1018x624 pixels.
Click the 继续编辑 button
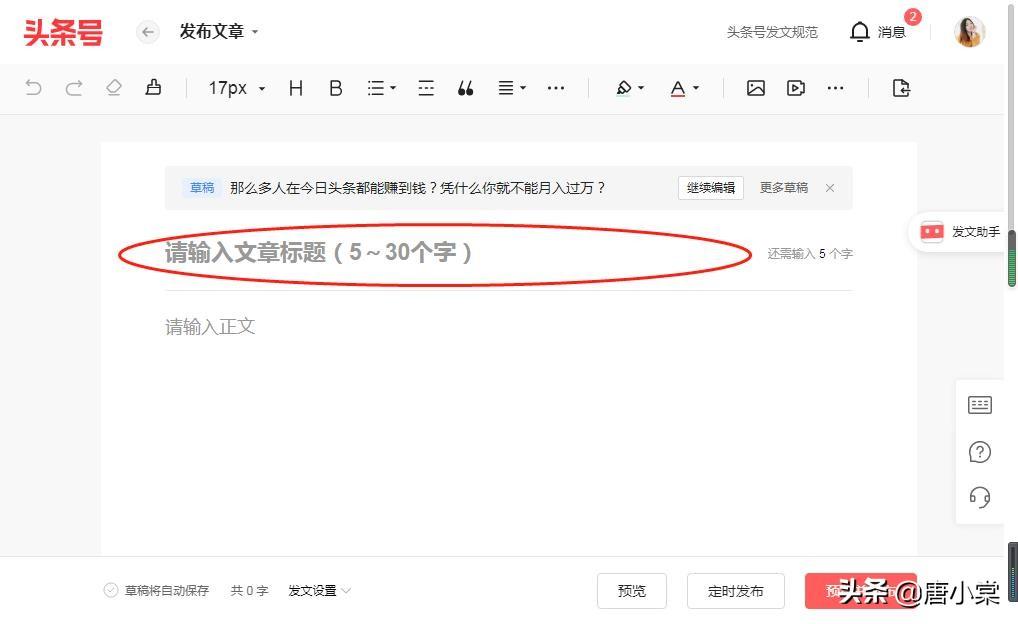coord(710,188)
